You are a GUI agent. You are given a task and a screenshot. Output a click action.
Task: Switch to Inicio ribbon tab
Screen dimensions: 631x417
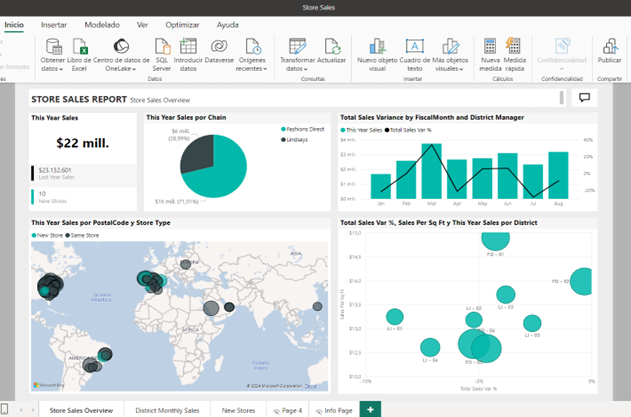tap(14, 25)
